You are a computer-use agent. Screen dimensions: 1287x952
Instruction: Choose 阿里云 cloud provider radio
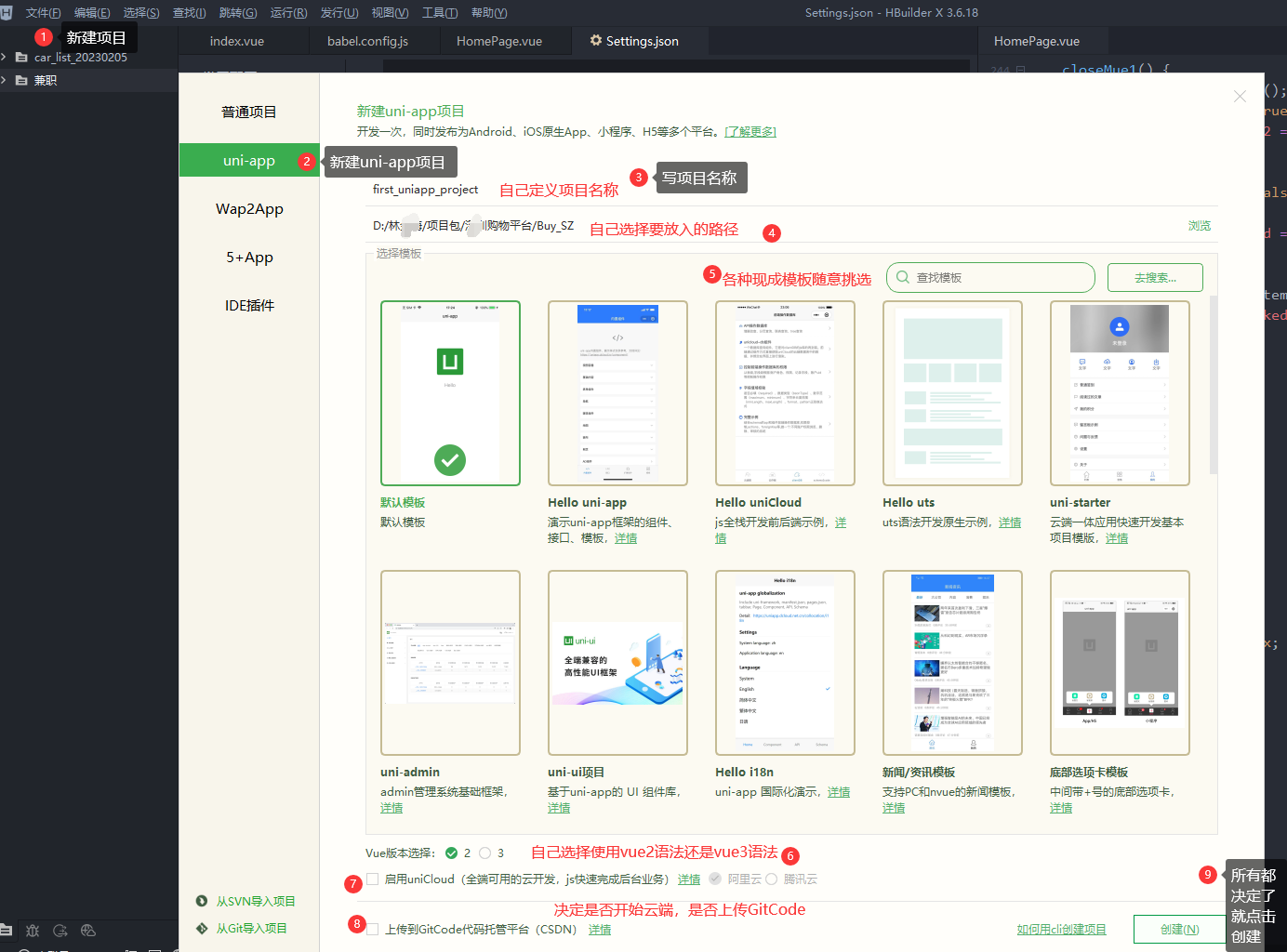(x=714, y=879)
